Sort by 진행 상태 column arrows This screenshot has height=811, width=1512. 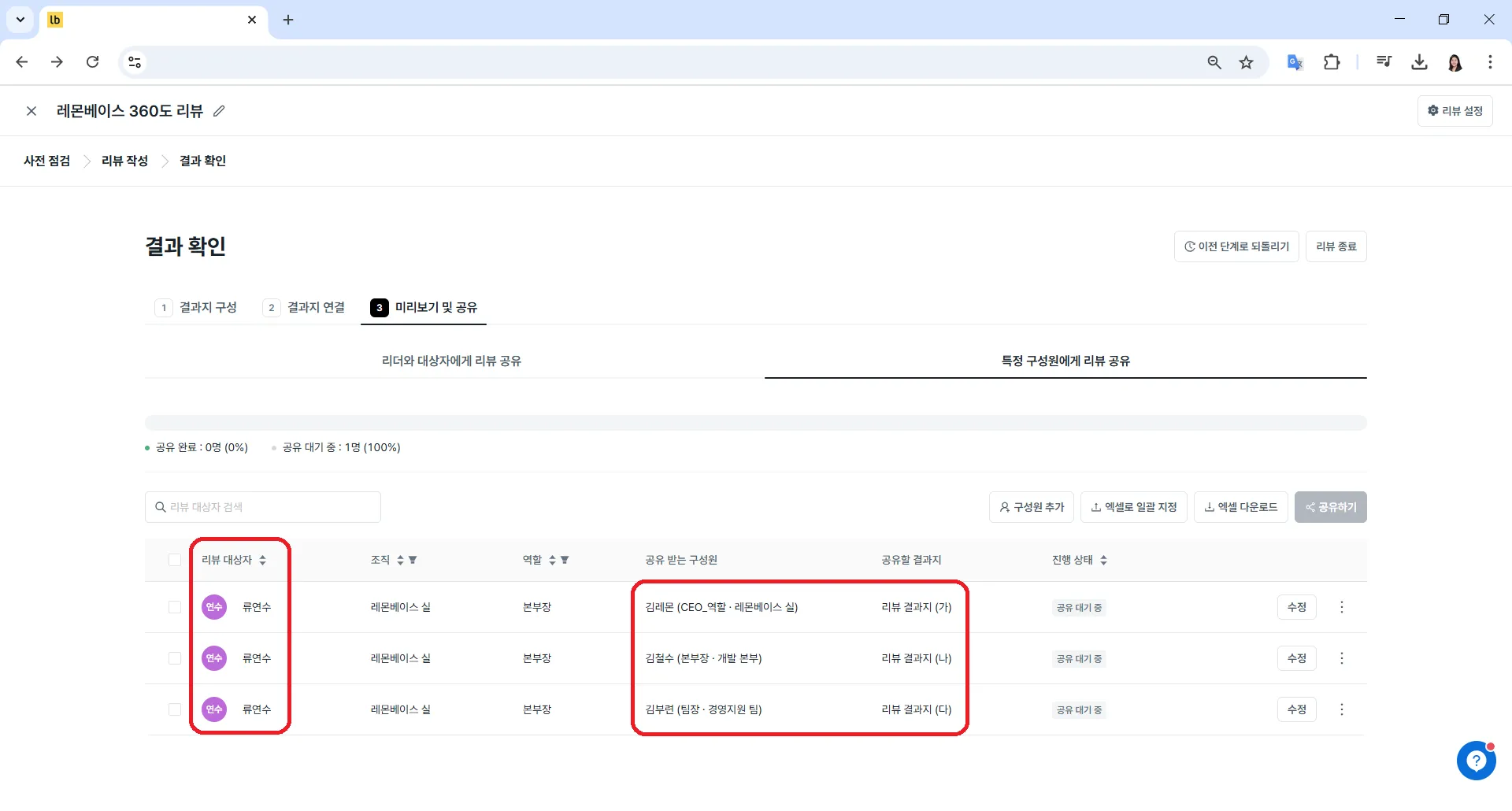[1103, 560]
